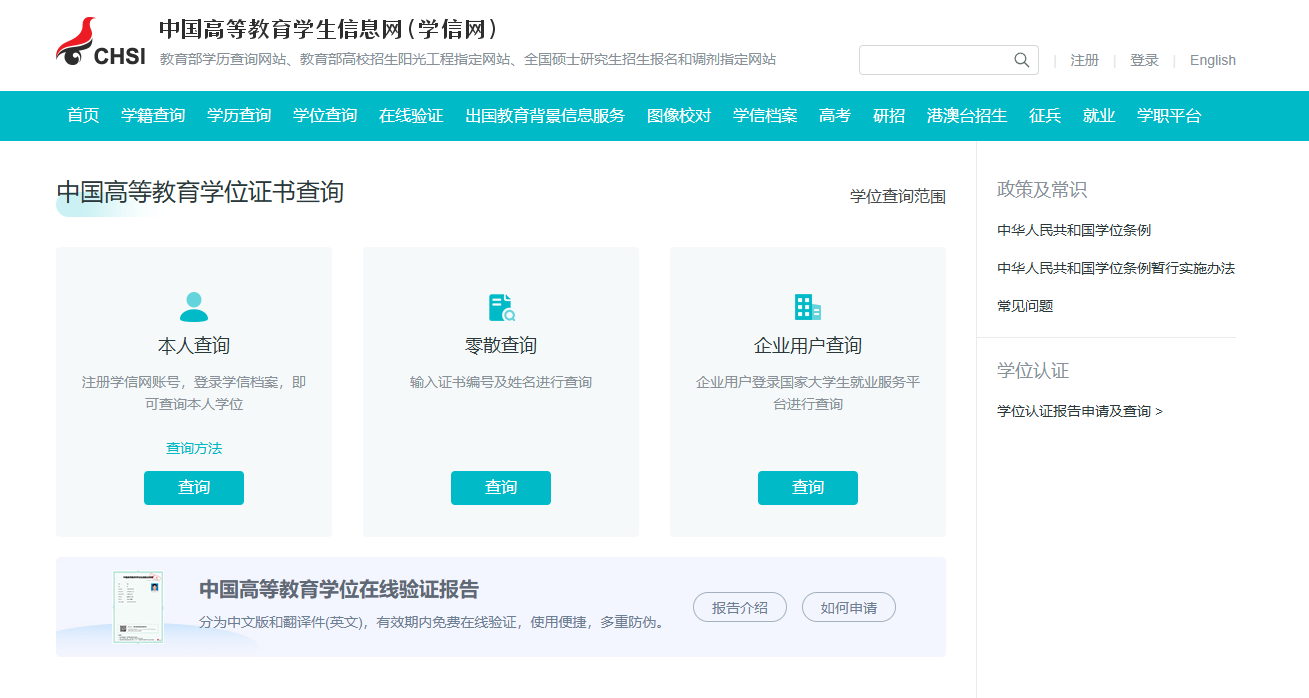
Task: Click the 零散查询 document search icon
Action: point(500,306)
